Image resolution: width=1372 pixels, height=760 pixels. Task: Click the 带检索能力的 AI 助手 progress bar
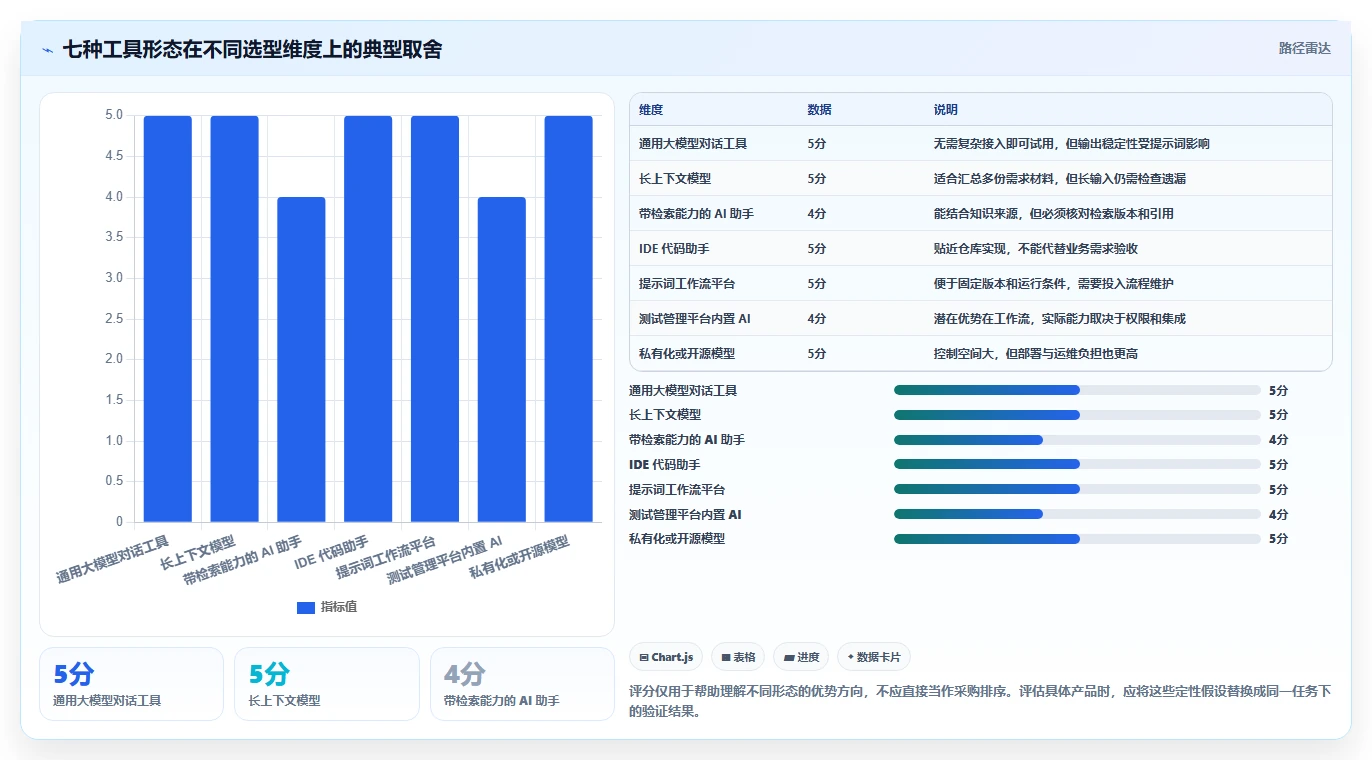coord(1077,440)
